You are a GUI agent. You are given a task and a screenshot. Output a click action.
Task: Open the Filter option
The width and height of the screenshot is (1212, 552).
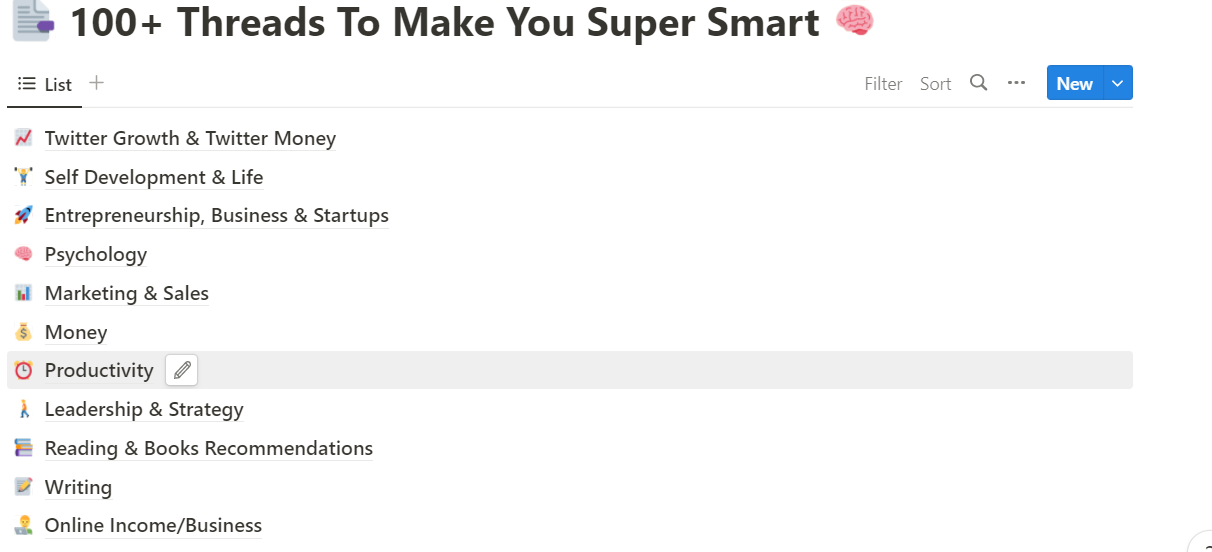(884, 84)
